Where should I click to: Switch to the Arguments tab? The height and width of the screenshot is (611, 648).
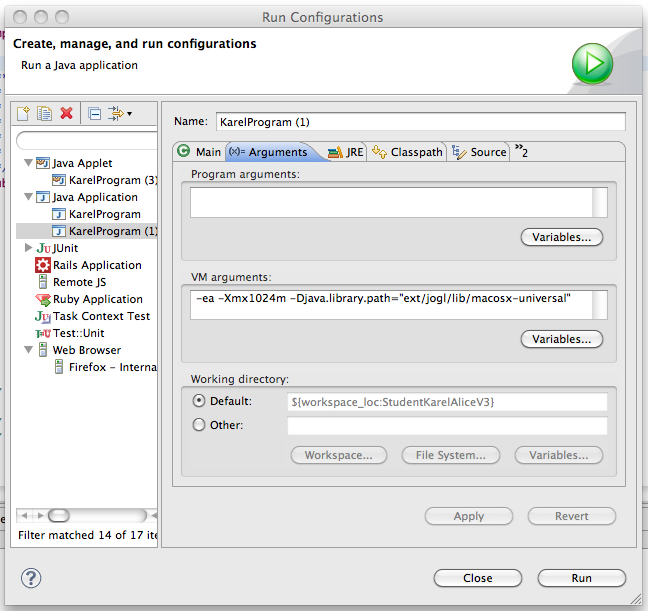271,152
